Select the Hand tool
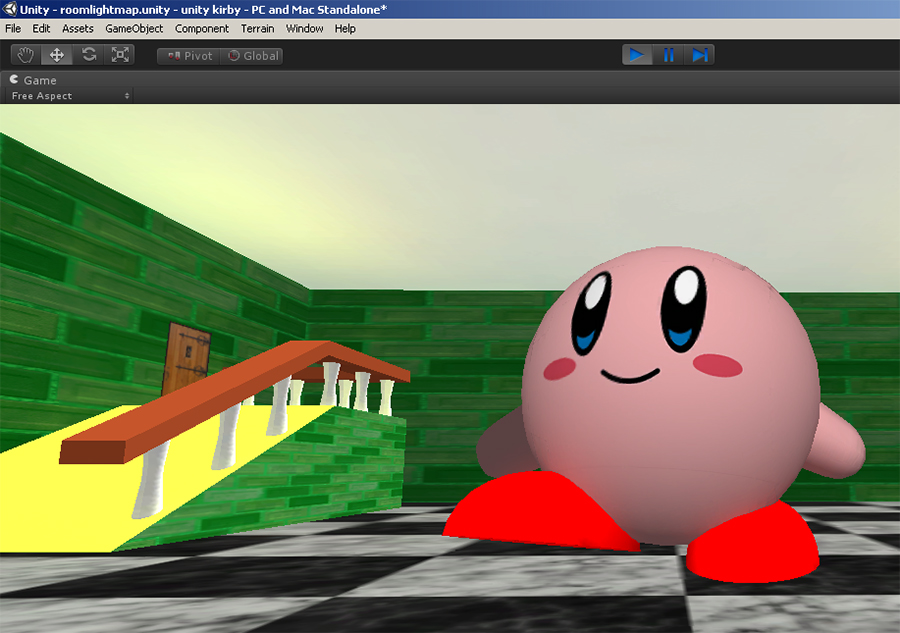 point(26,55)
